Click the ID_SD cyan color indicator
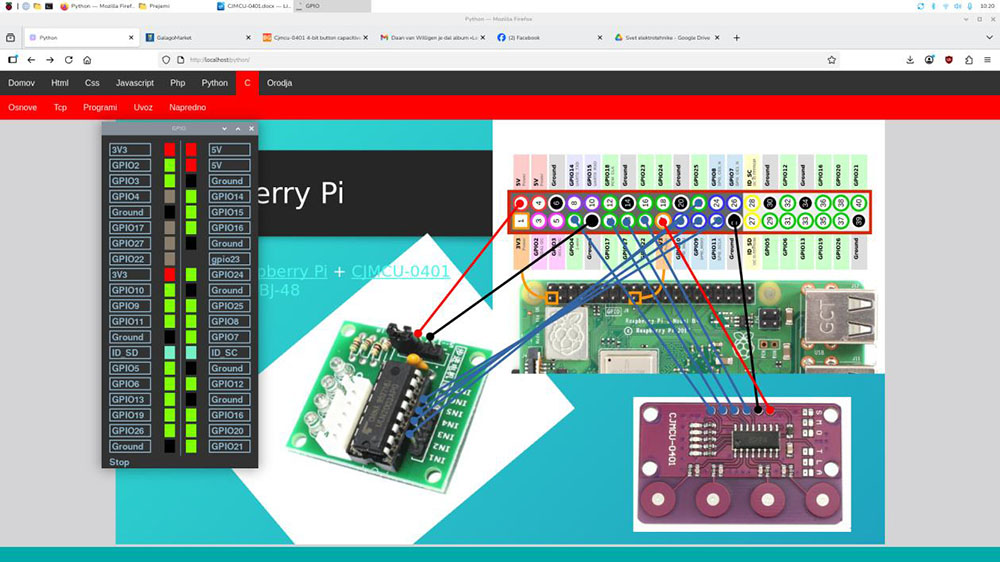Viewport: 1000px width, 562px height. (x=169, y=353)
